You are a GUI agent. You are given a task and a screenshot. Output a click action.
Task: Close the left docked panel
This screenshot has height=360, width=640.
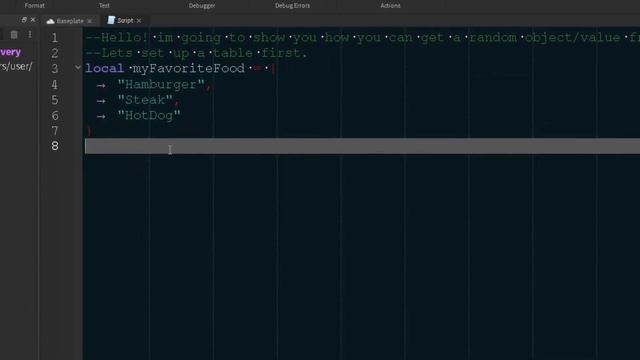33,20
